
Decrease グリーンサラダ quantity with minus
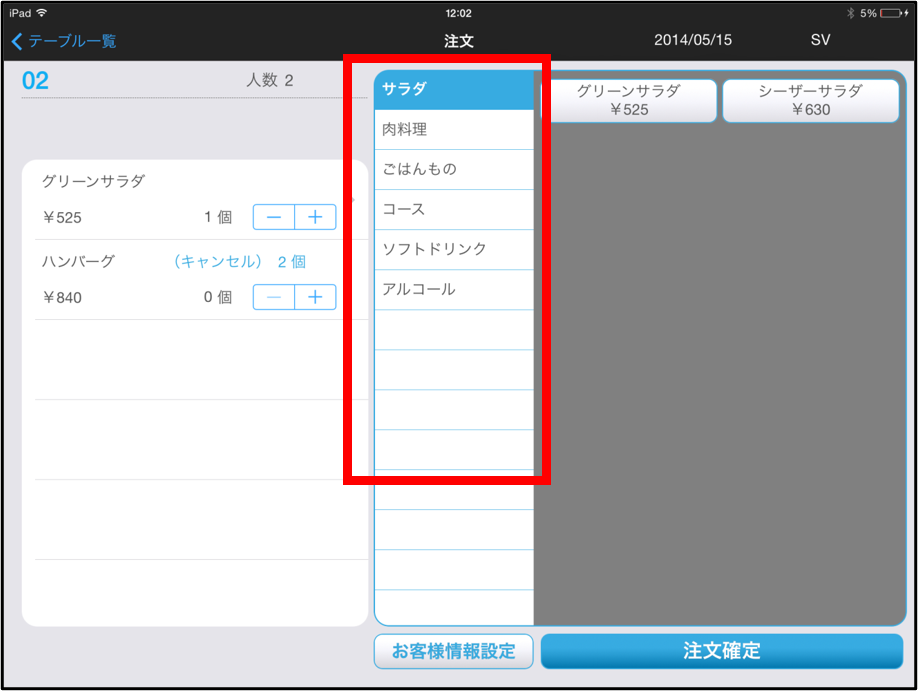pos(273,217)
